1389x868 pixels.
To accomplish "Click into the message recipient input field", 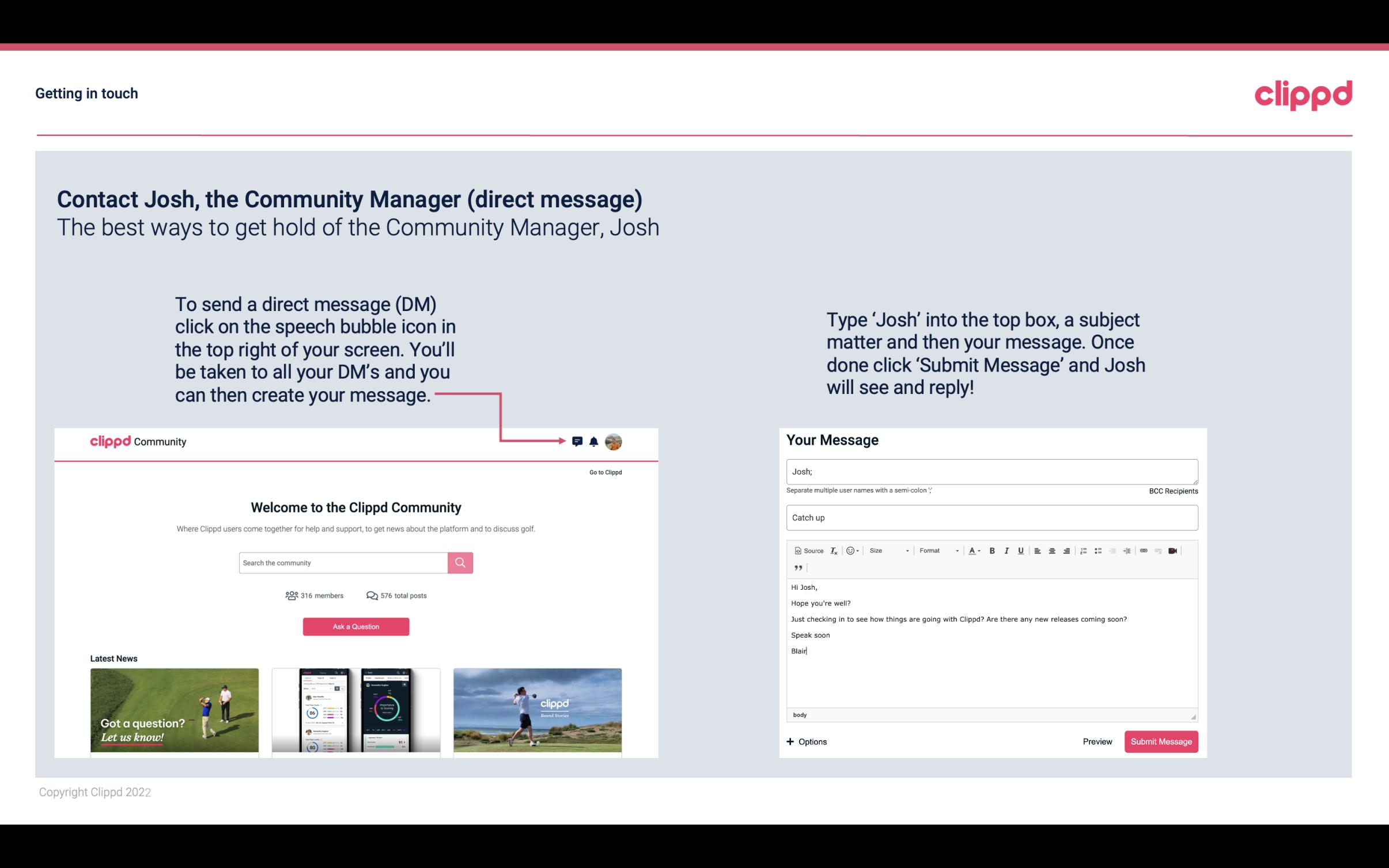I will point(992,470).
